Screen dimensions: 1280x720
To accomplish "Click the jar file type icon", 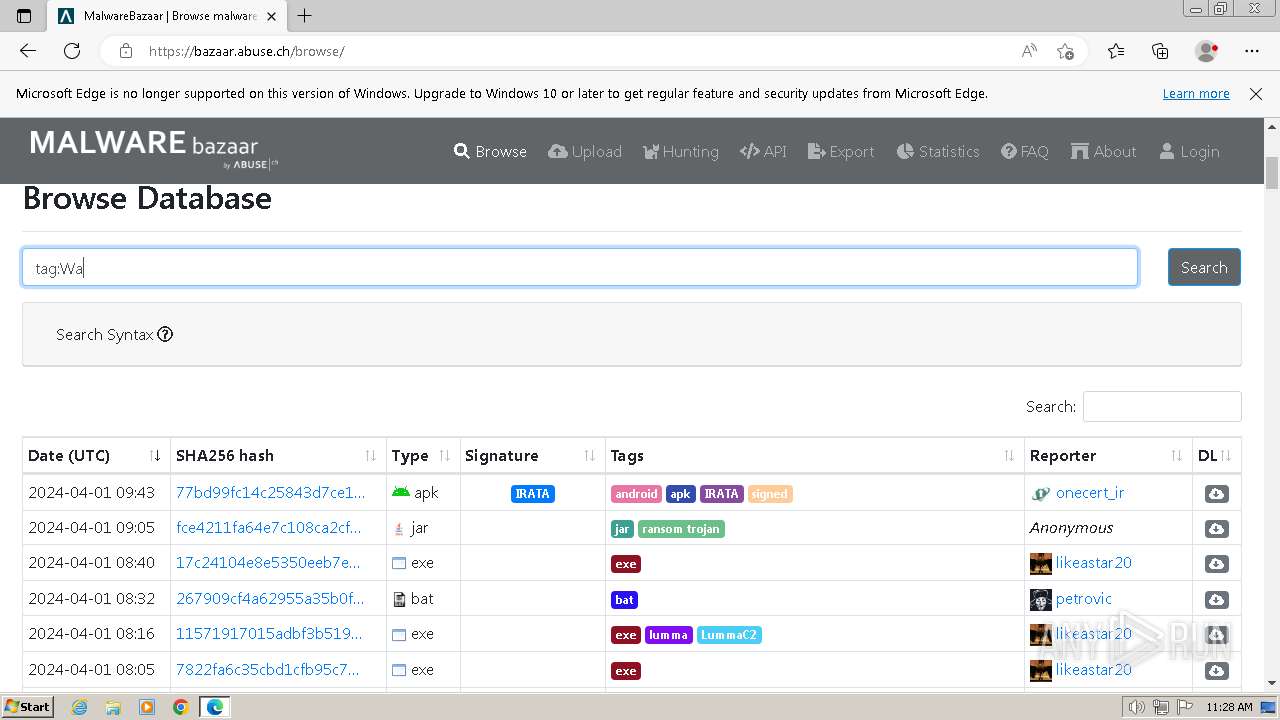I will (x=399, y=528).
